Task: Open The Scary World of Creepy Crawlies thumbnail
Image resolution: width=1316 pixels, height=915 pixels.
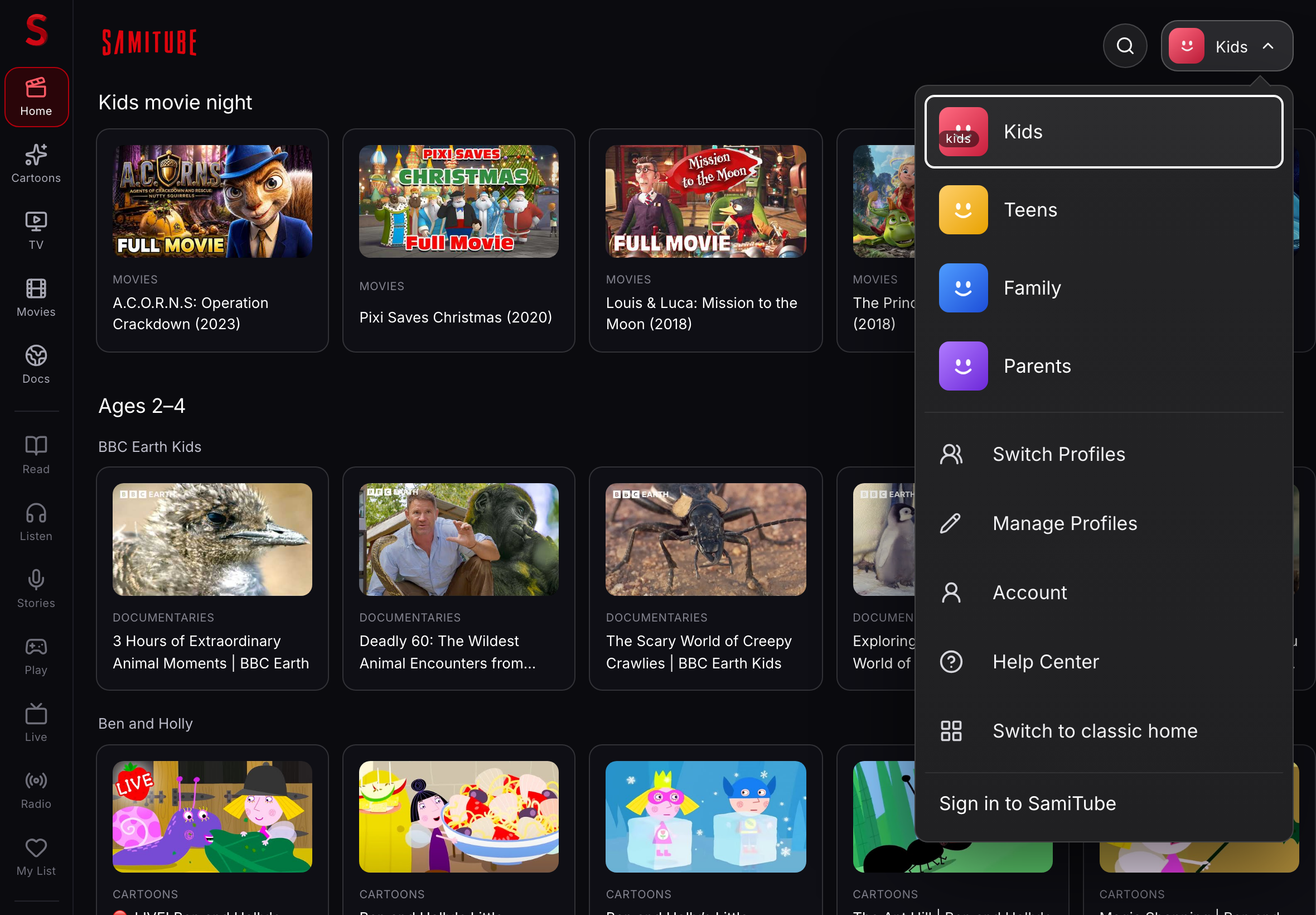Action: pos(706,540)
